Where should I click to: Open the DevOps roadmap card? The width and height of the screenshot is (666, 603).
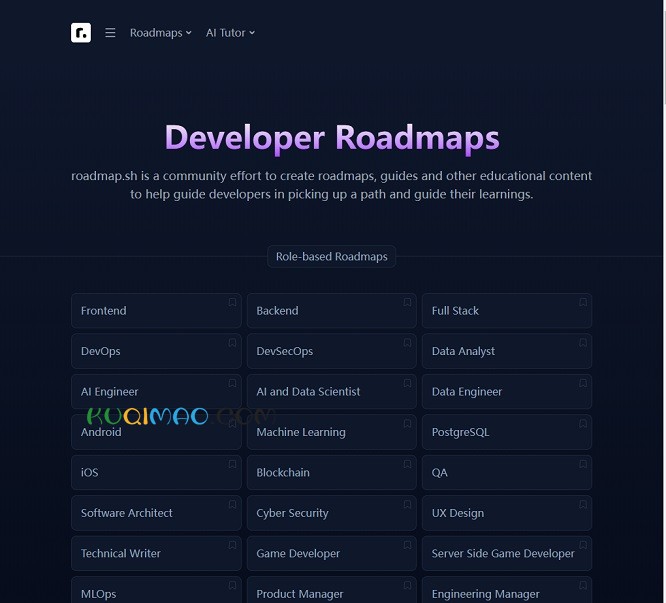pos(156,351)
